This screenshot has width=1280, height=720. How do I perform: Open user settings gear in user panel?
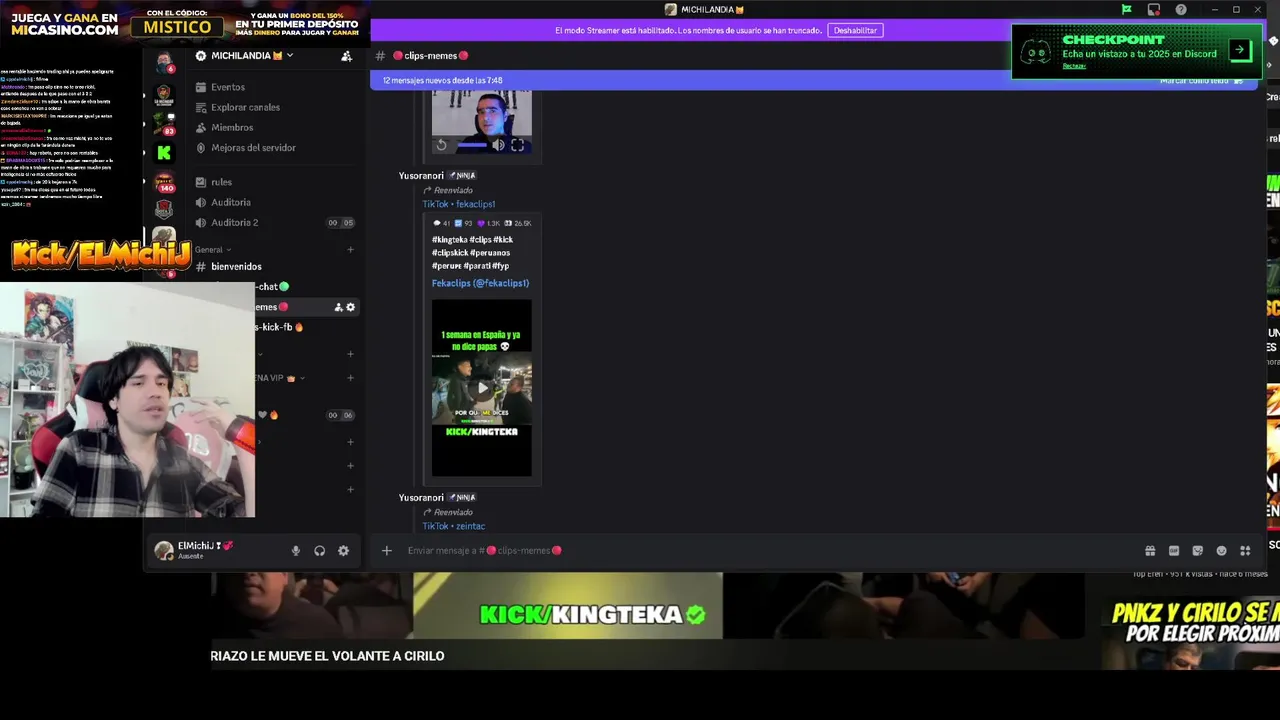[x=343, y=551]
